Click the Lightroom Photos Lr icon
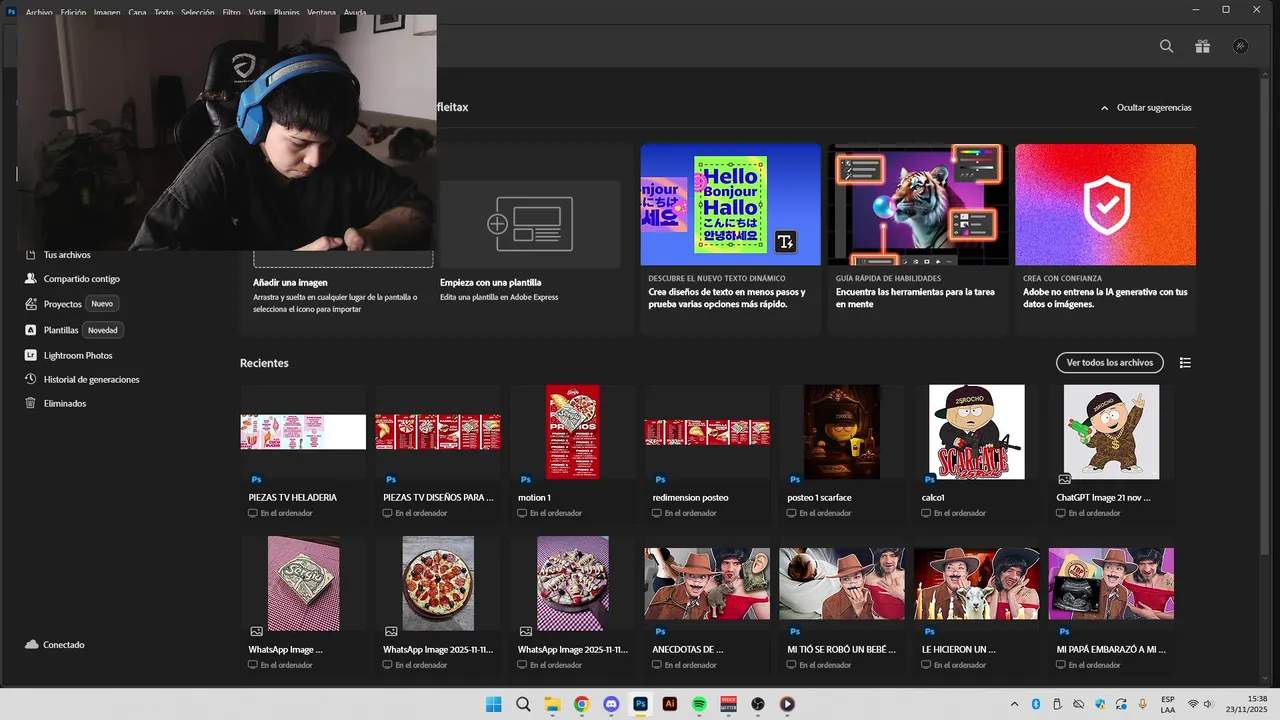1280x720 pixels. [x=31, y=355]
